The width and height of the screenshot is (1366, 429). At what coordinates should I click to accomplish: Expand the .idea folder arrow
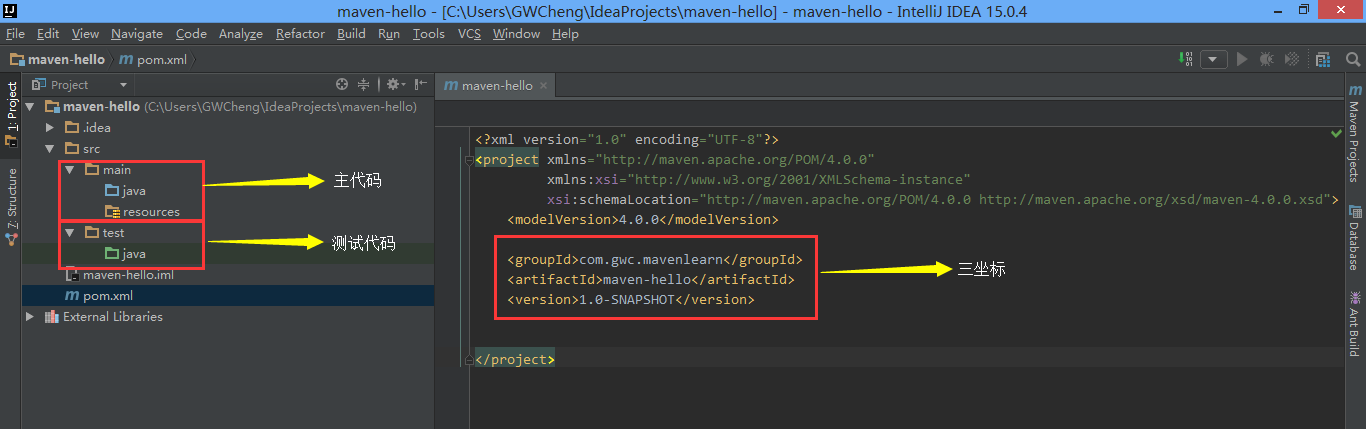pyautogui.click(x=50, y=128)
